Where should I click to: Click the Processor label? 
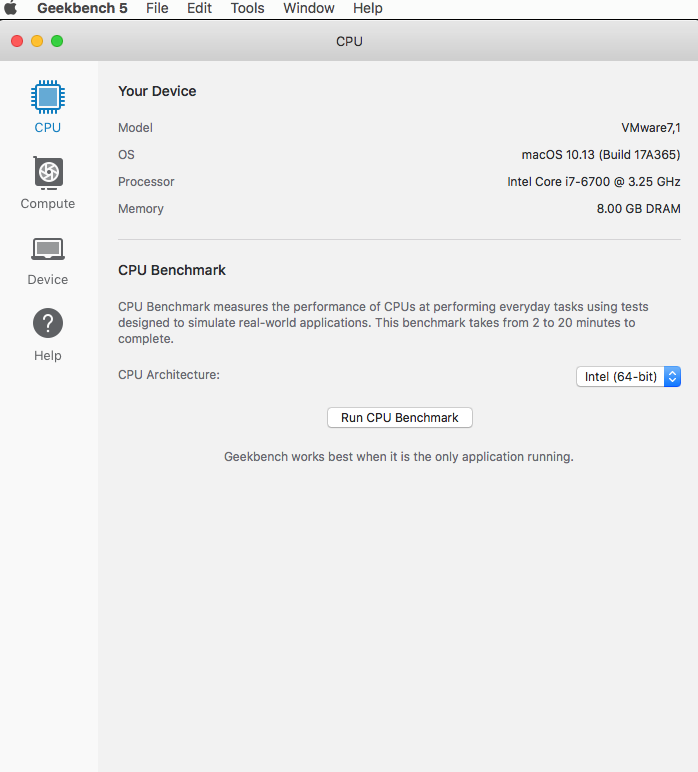tap(146, 182)
